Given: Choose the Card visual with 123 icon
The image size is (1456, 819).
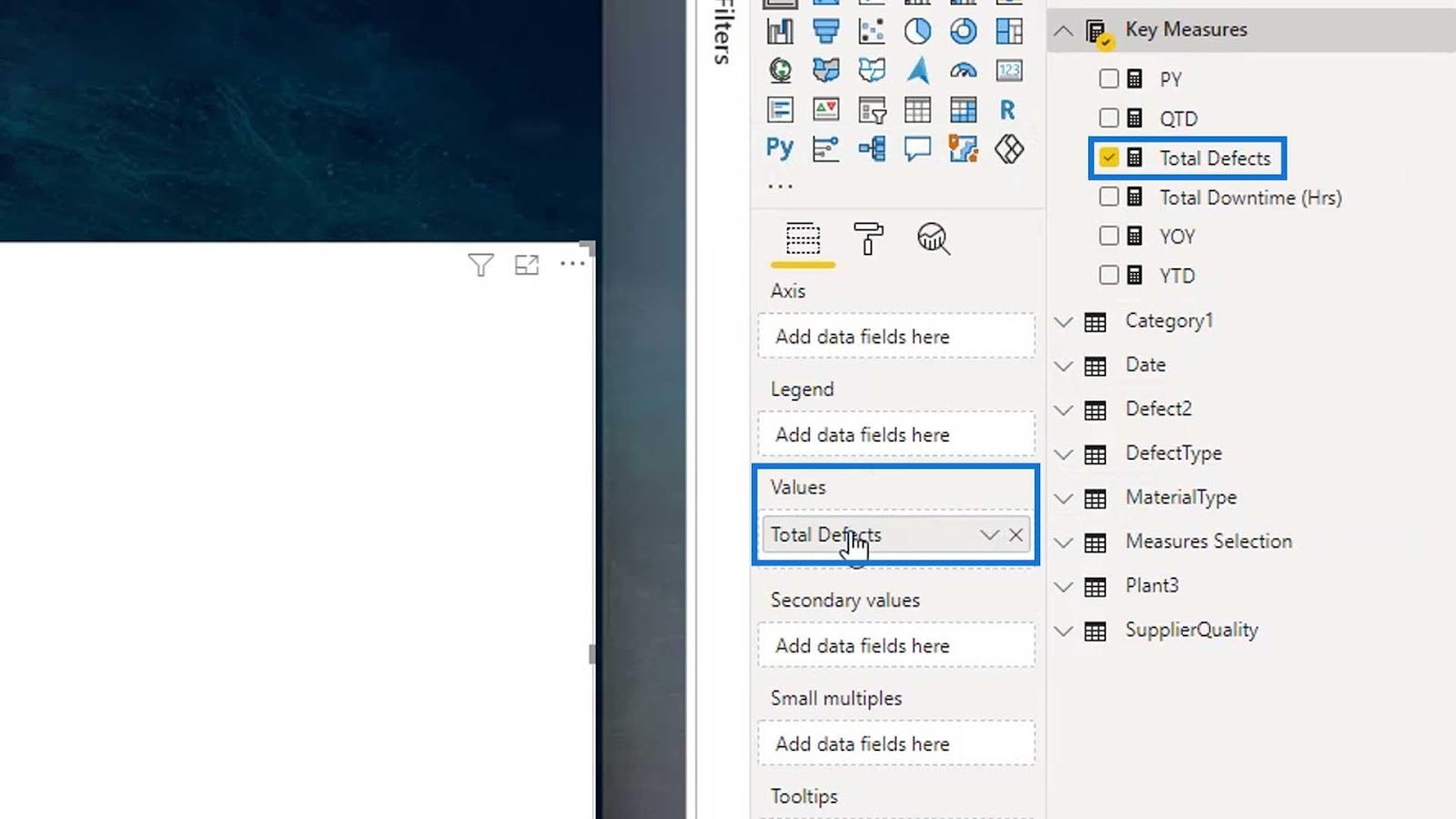Looking at the screenshot, I should (x=1009, y=70).
